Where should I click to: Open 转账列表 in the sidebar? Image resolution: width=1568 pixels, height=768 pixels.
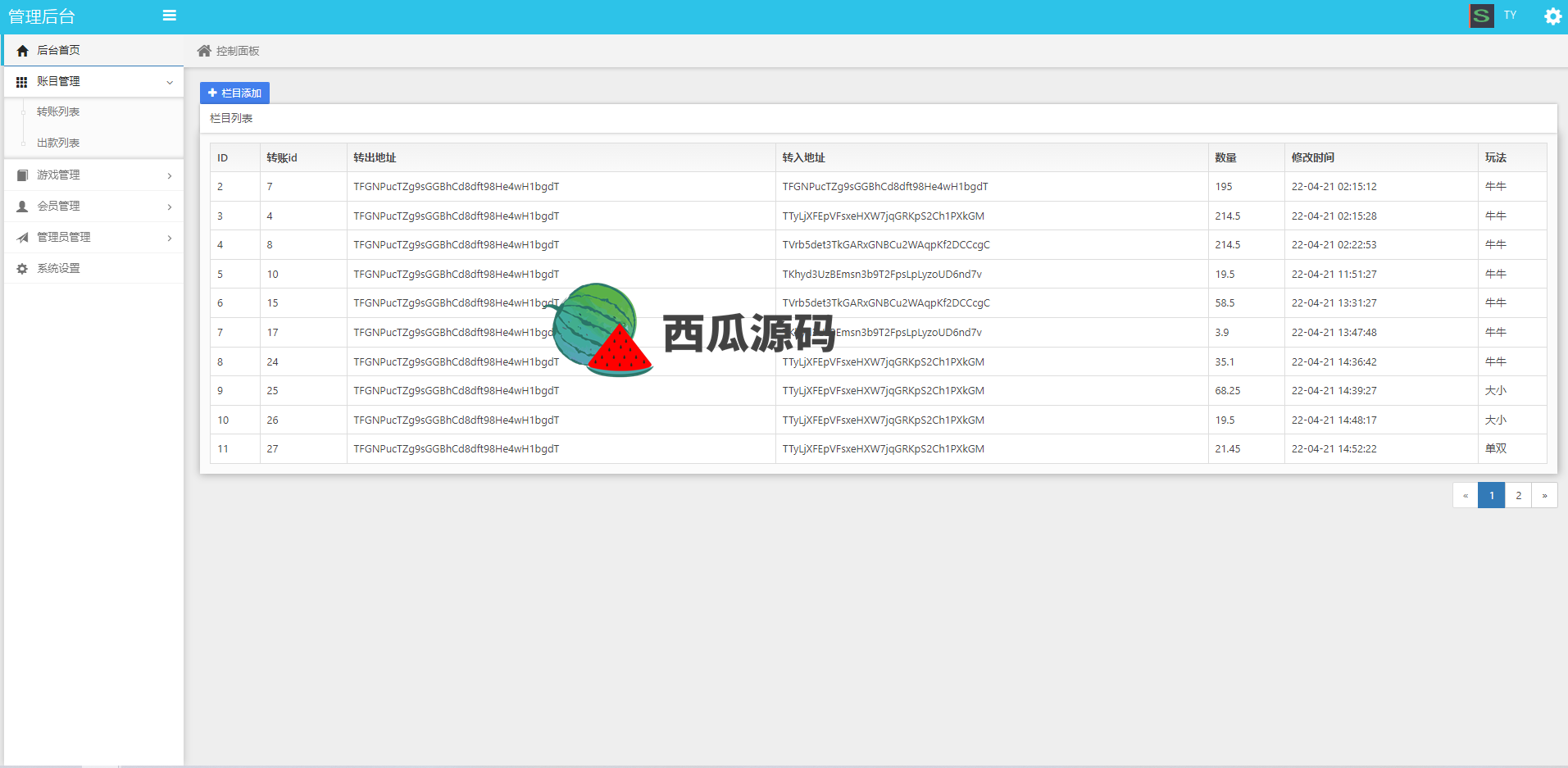pyautogui.click(x=58, y=112)
